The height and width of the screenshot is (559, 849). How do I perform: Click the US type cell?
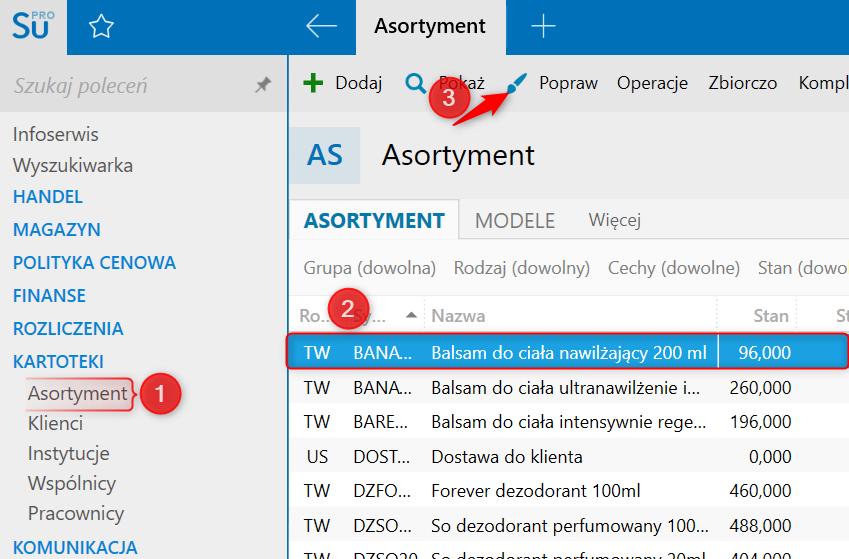317,457
